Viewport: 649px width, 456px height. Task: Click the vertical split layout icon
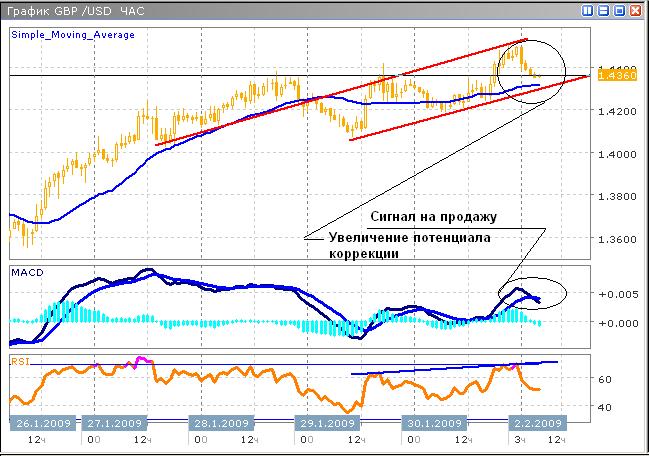coord(587,10)
